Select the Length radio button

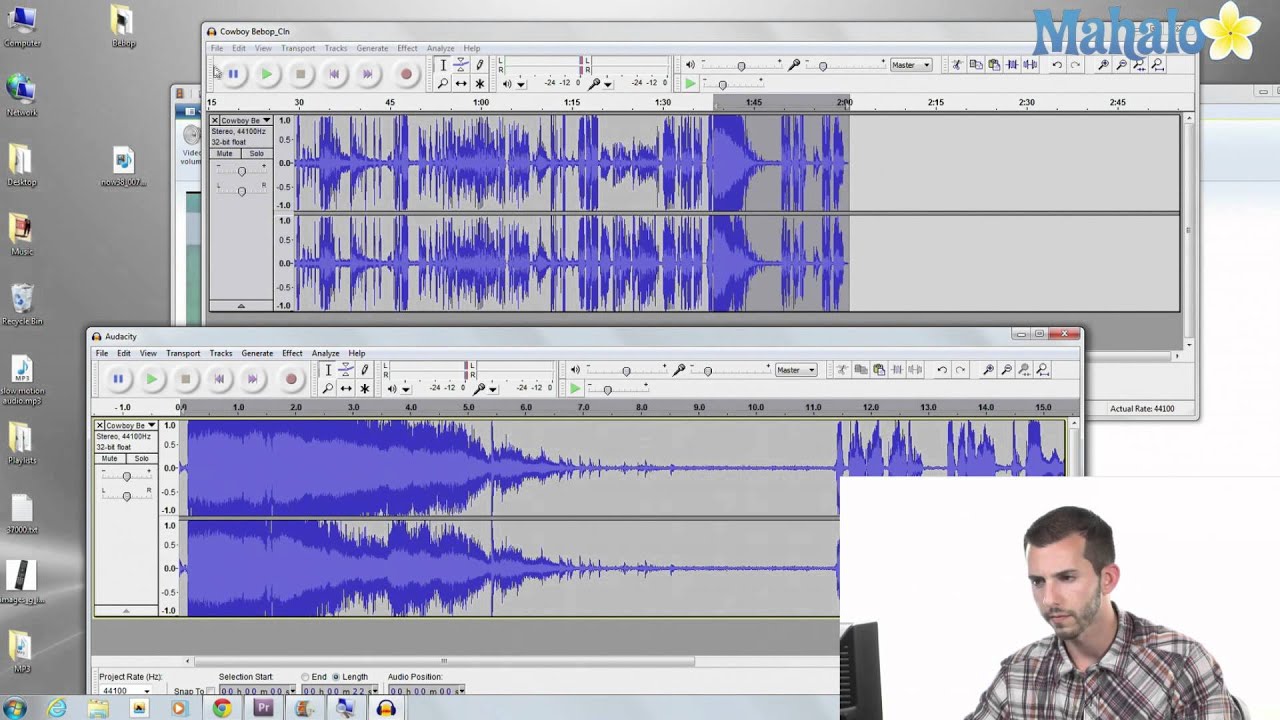pyautogui.click(x=336, y=677)
